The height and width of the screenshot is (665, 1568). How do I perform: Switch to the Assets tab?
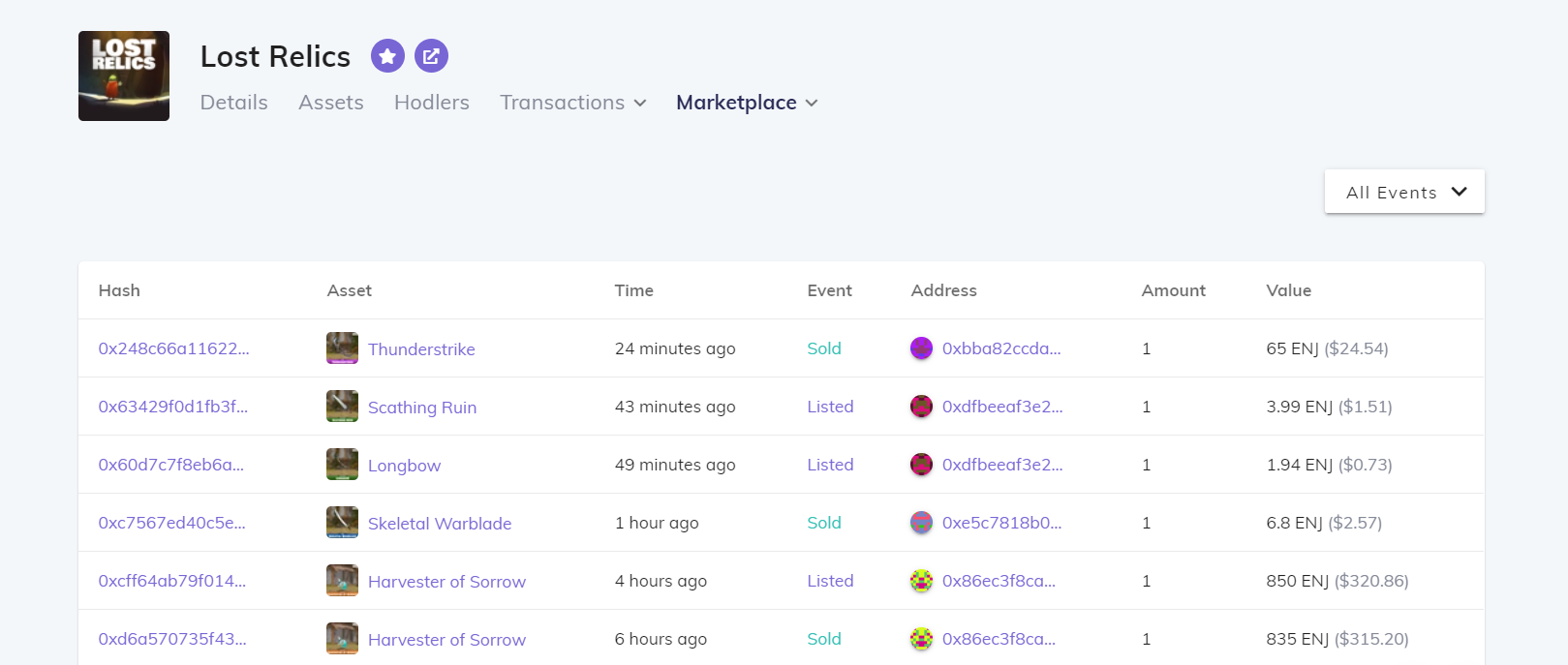pos(331,103)
